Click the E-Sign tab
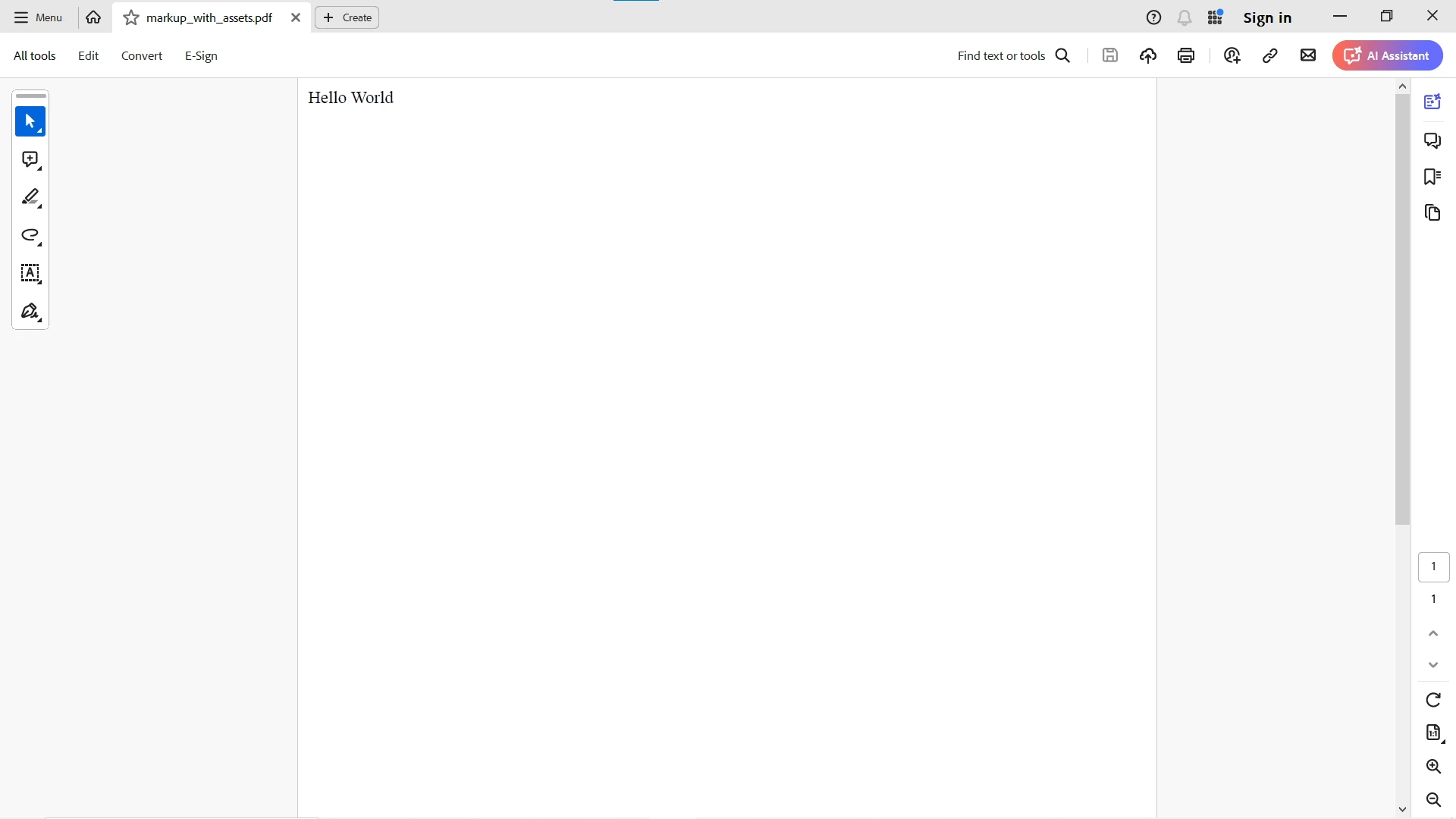Image resolution: width=1456 pixels, height=819 pixels. click(x=200, y=55)
